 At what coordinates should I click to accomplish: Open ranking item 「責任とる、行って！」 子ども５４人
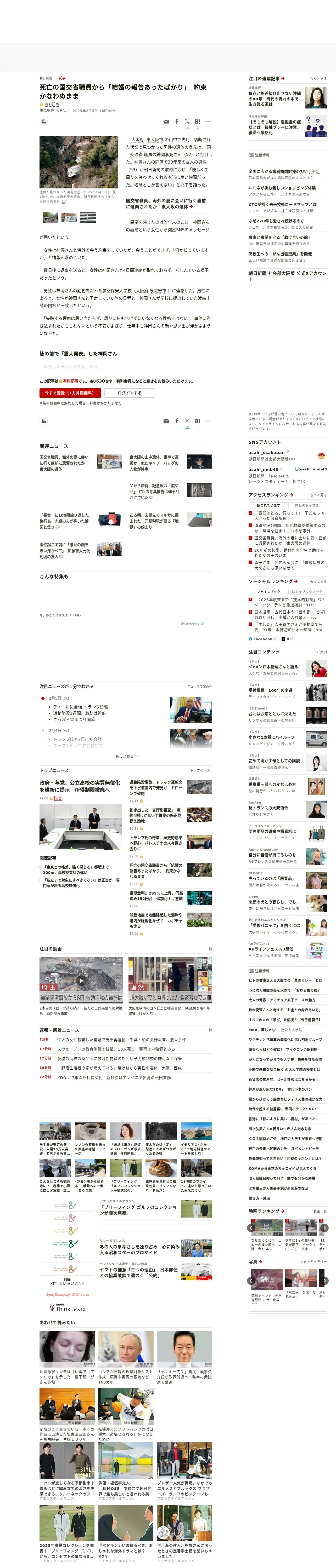pos(290,516)
